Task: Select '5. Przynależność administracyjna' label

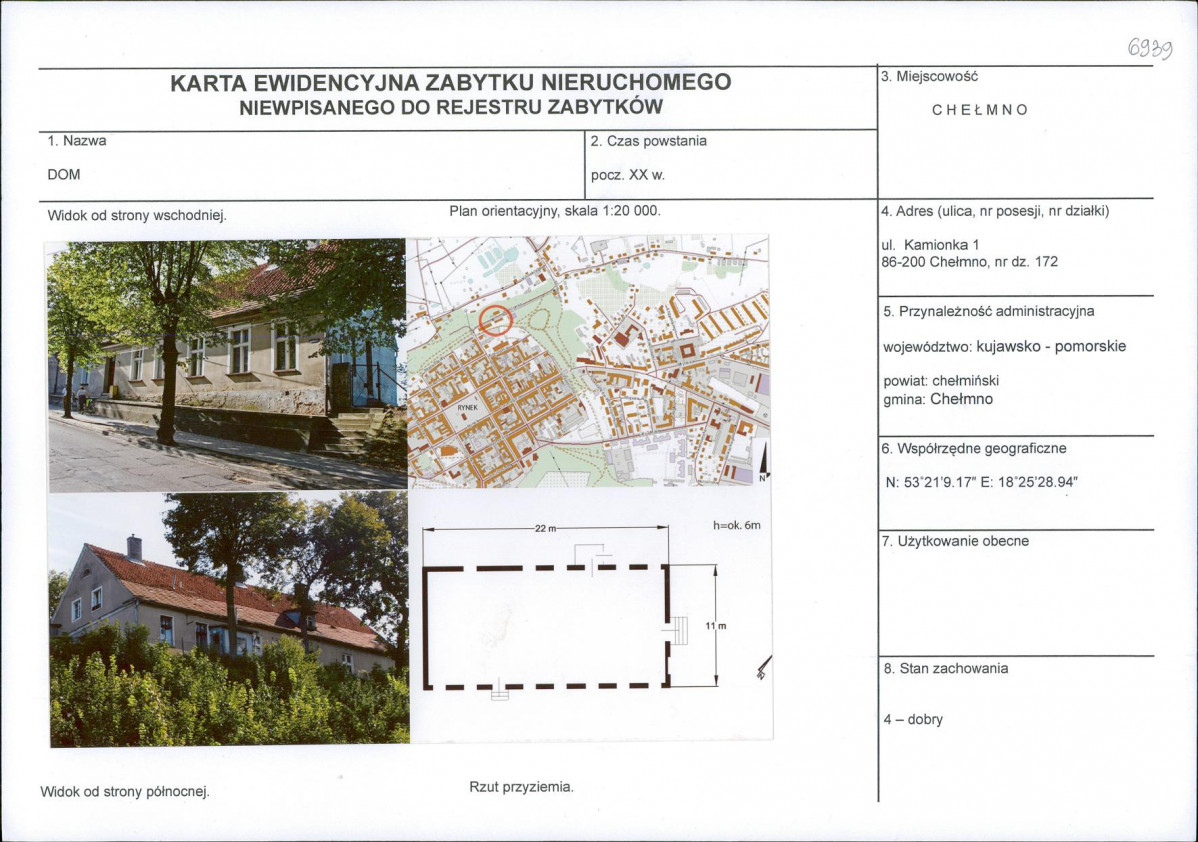Action: click(989, 312)
